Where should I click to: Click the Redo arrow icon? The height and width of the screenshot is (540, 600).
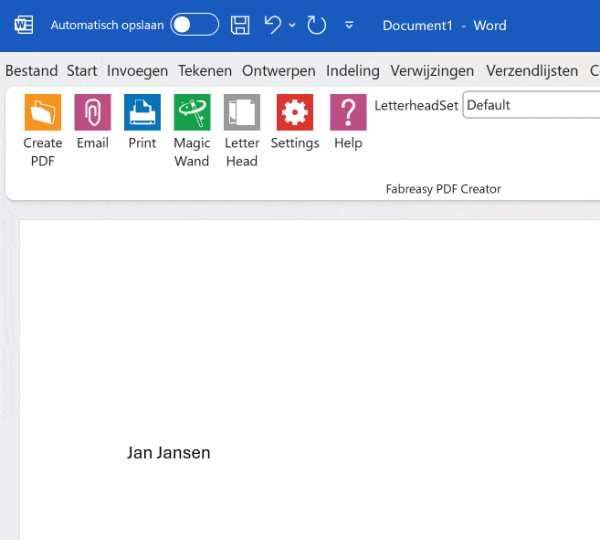pyautogui.click(x=317, y=25)
